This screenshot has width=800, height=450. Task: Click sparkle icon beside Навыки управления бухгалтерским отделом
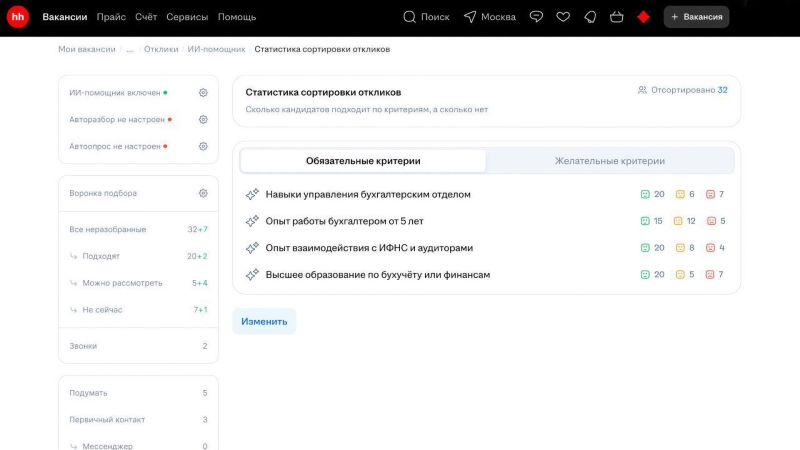[252, 194]
